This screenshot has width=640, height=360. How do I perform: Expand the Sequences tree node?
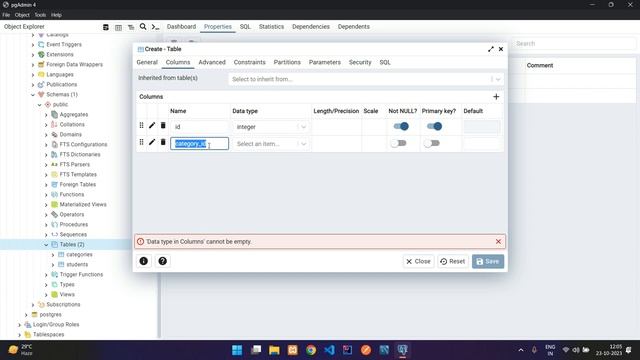point(46,235)
